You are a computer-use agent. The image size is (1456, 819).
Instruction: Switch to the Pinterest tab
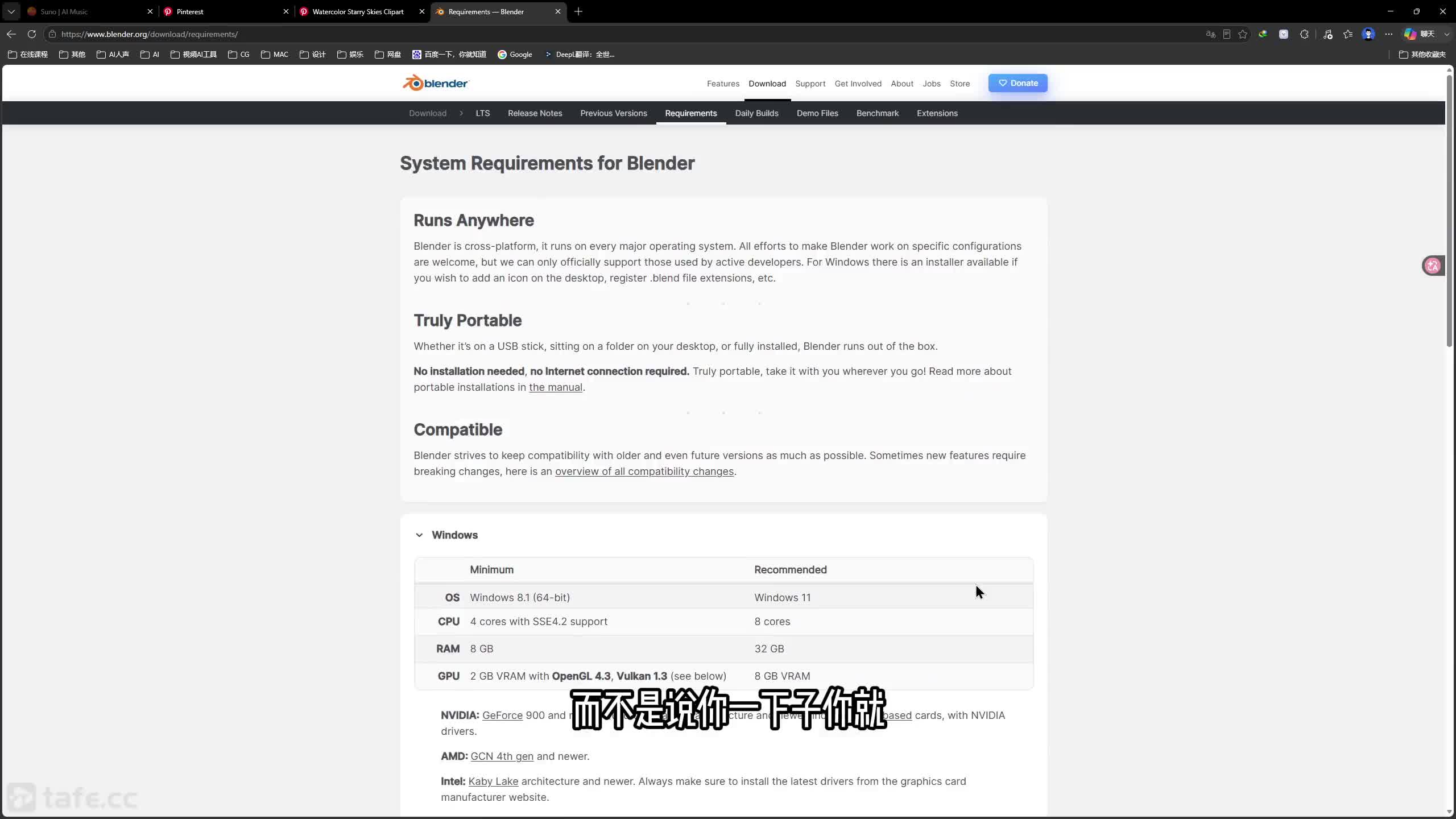point(222,11)
